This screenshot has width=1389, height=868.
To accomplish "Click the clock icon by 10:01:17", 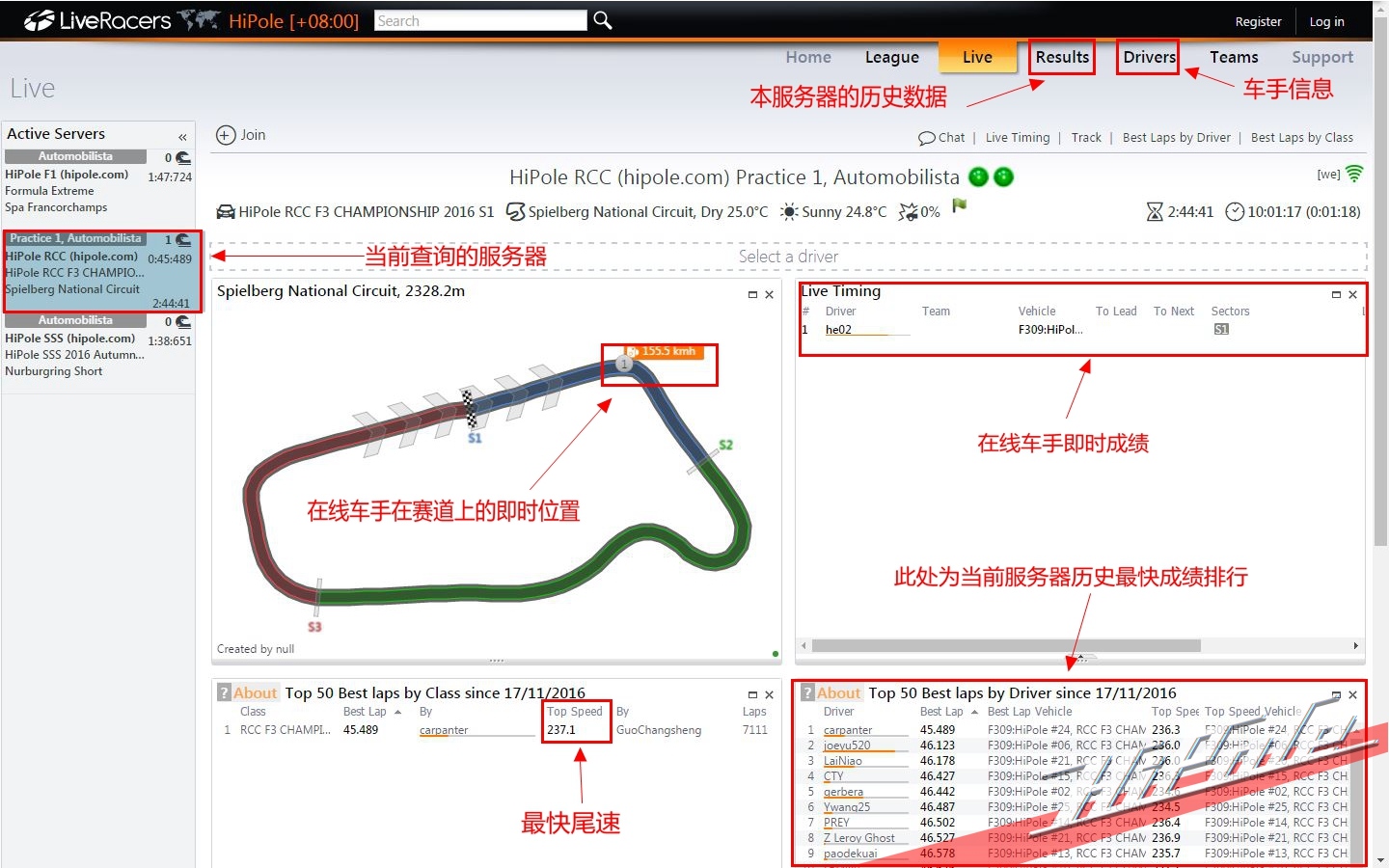I will coord(1235,211).
